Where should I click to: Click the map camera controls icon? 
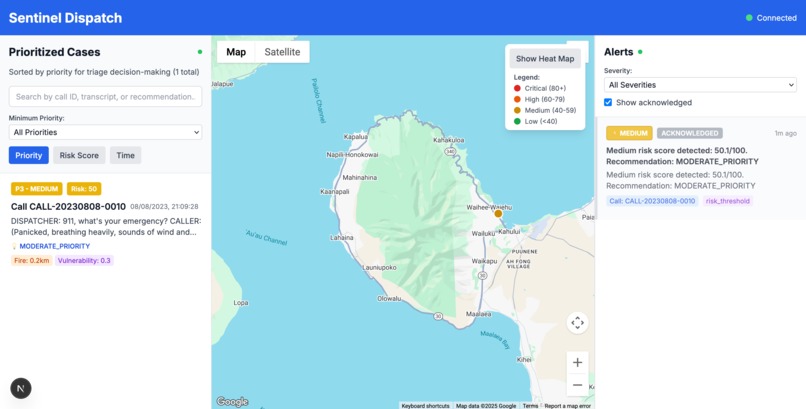[x=577, y=323]
